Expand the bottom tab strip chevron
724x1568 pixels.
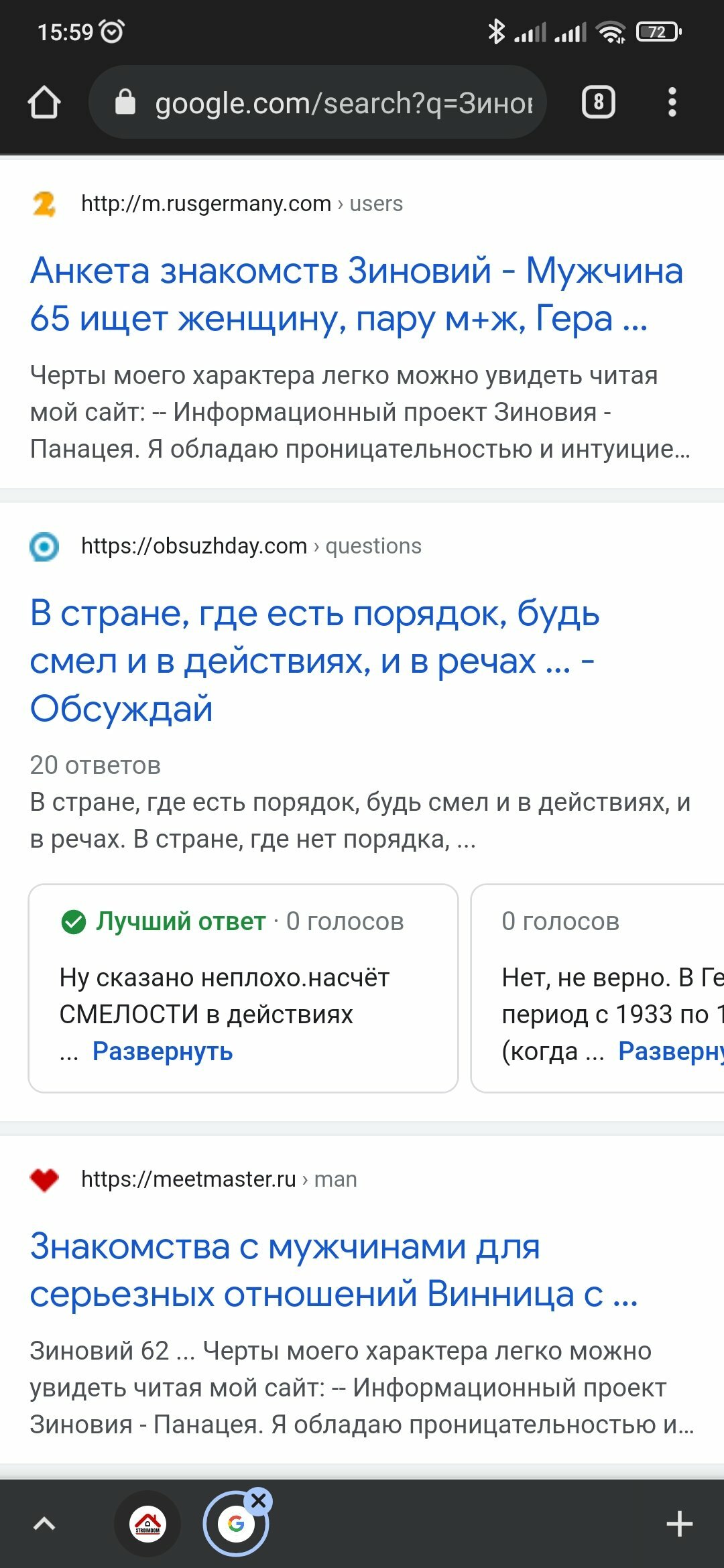pos(44,1524)
